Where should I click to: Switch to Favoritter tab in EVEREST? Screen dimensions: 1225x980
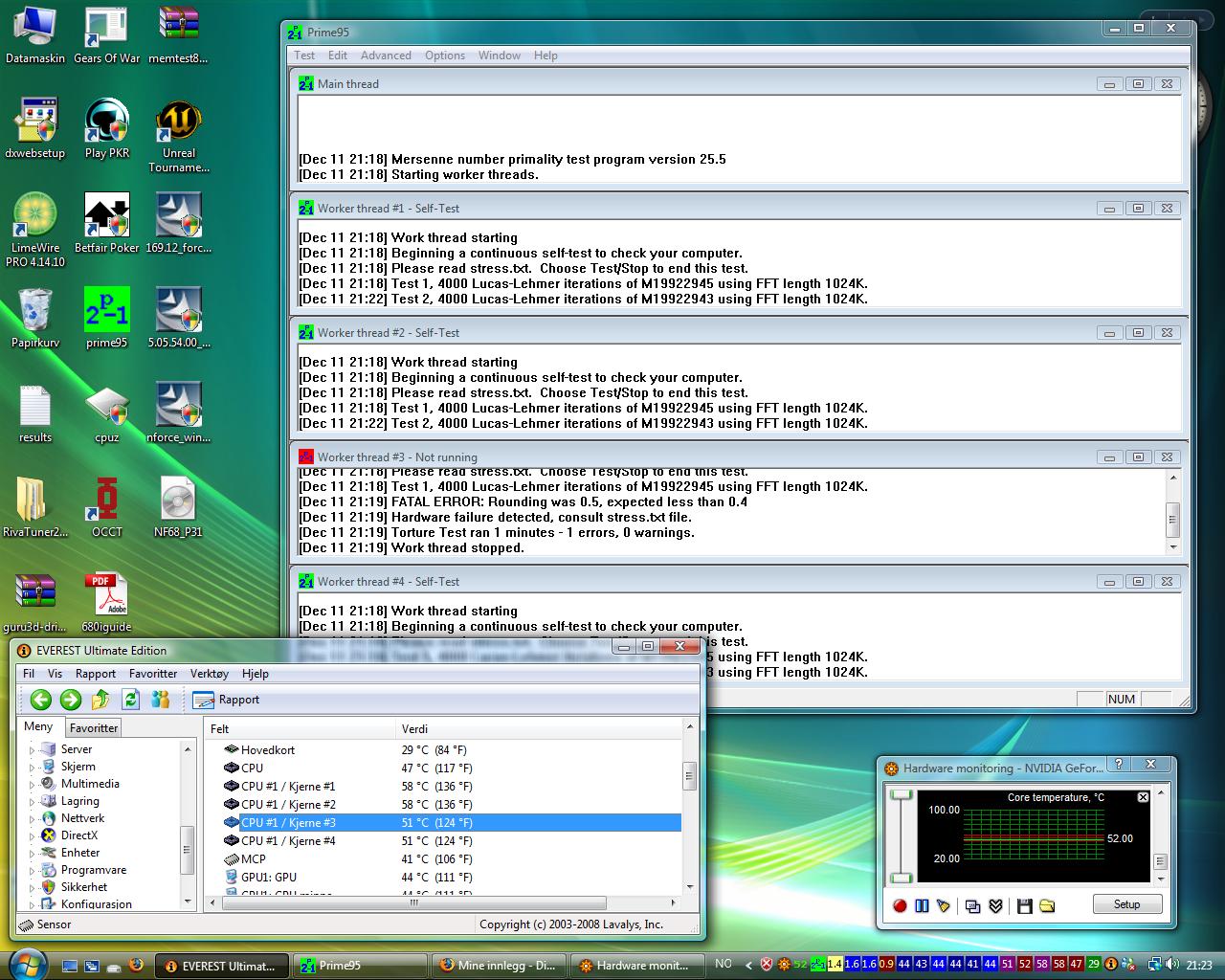point(94,728)
